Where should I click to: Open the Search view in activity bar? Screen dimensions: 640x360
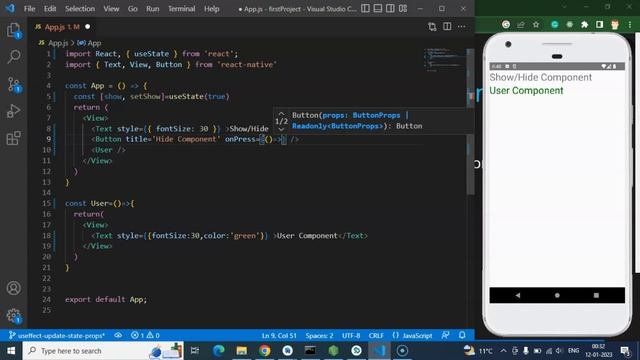click(13, 57)
